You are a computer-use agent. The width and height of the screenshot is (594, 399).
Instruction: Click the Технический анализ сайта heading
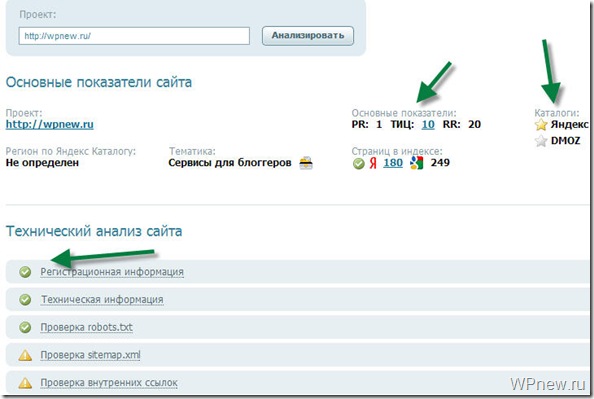pyautogui.click(x=94, y=231)
